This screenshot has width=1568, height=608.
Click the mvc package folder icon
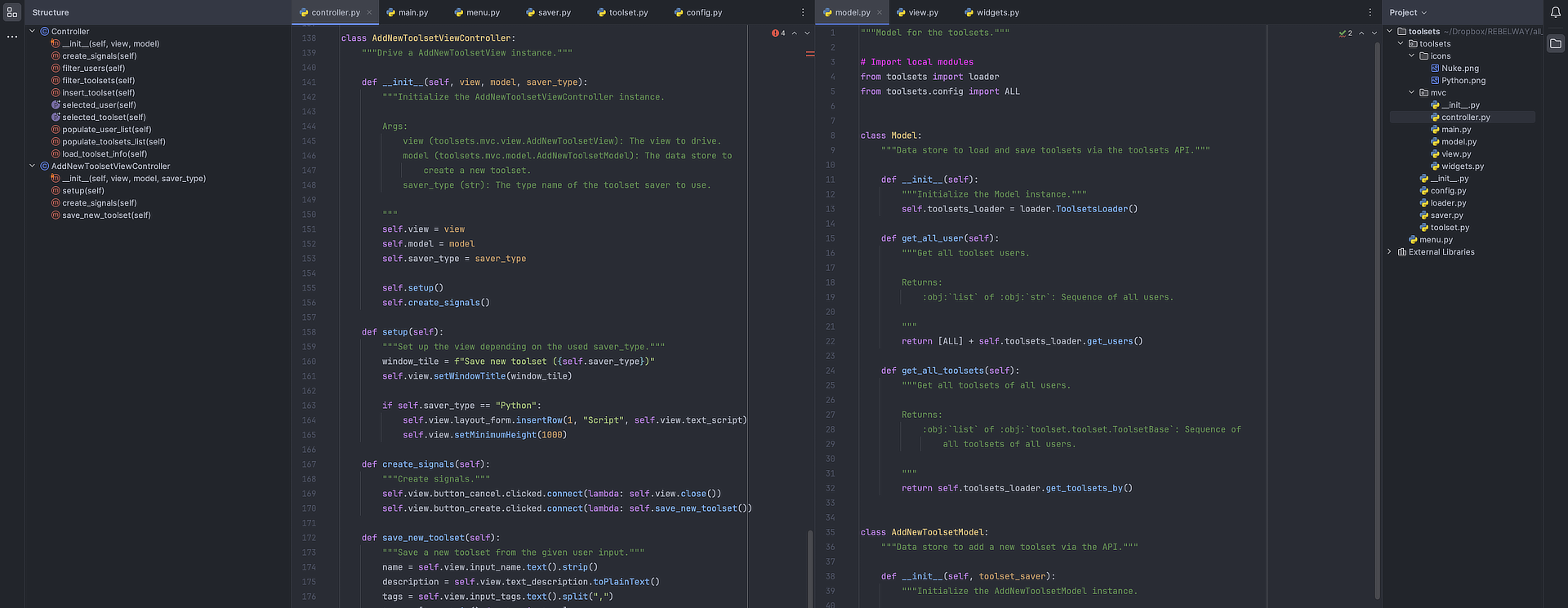point(1424,93)
